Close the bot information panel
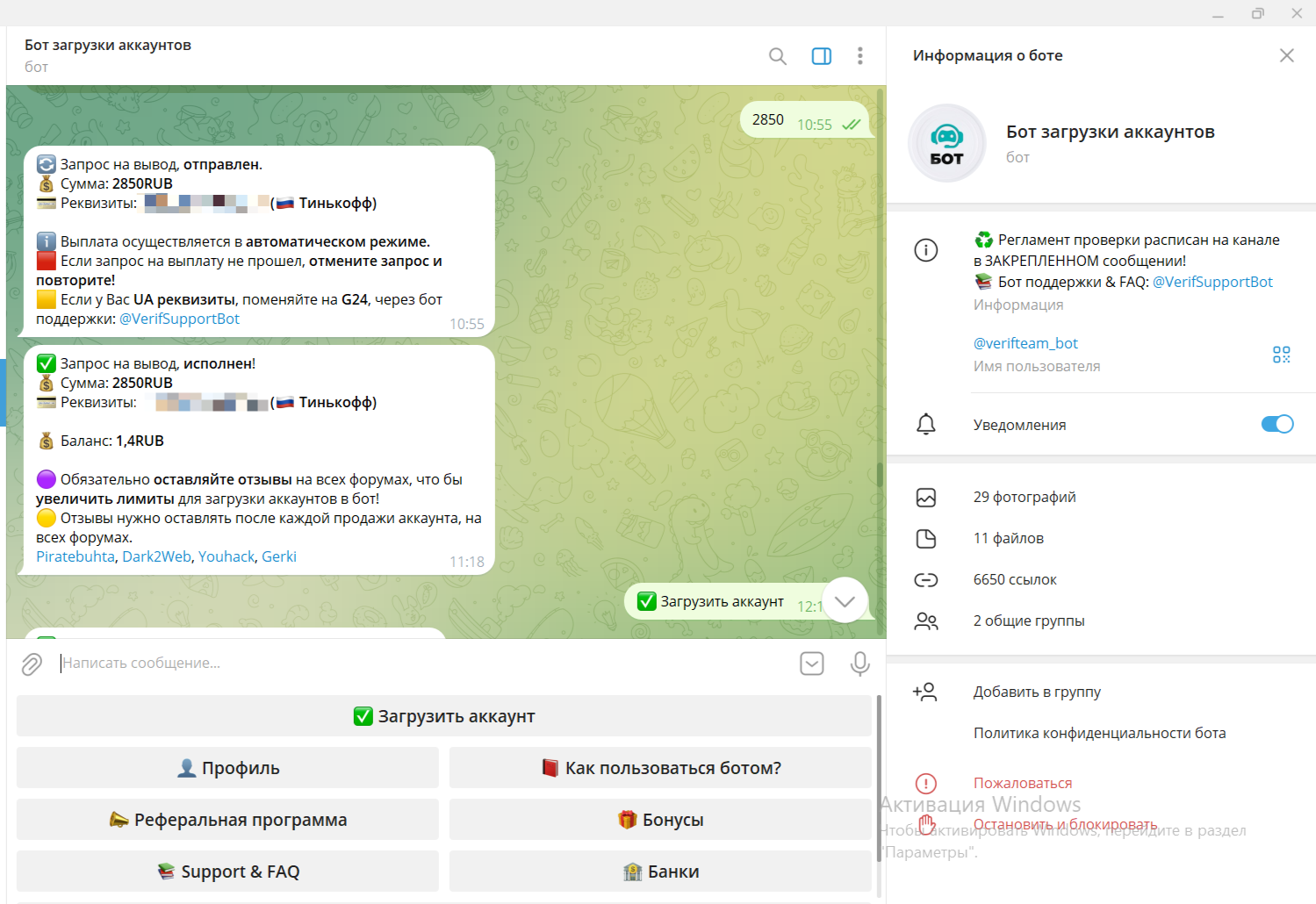The height and width of the screenshot is (904, 1316). [1286, 55]
